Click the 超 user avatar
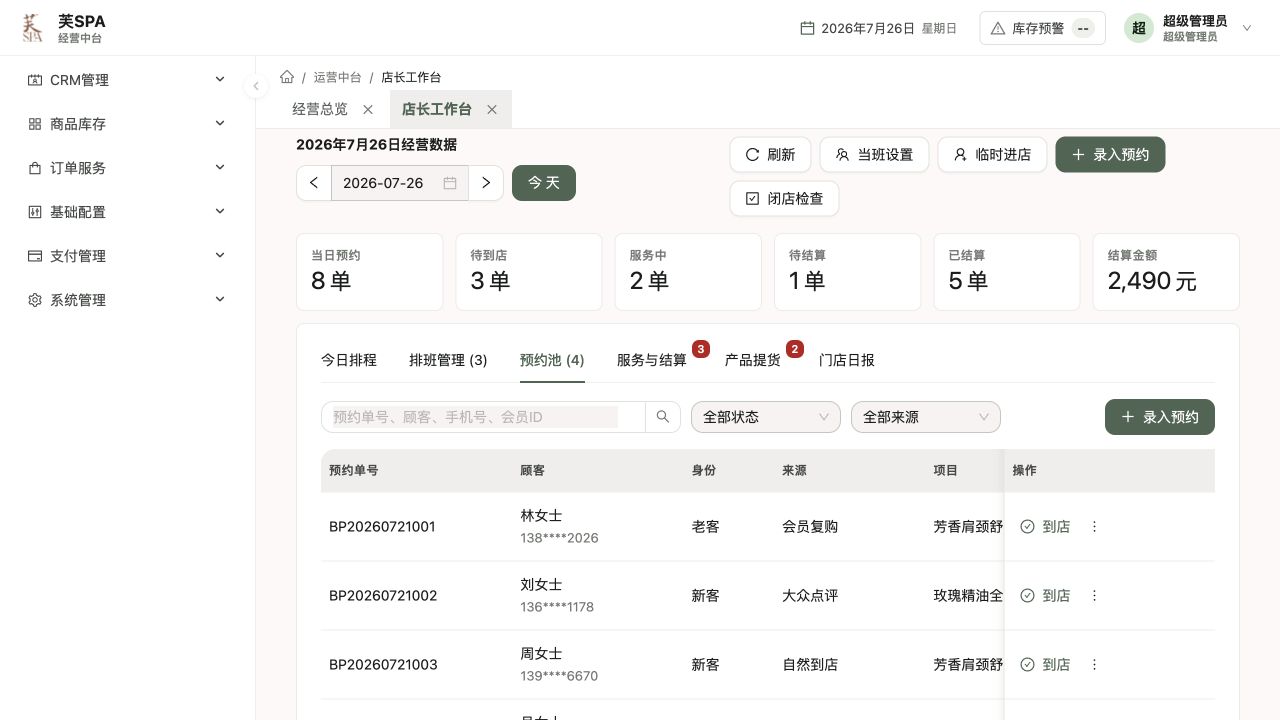The height and width of the screenshot is (720, 1280). [x=1138, y=28]
